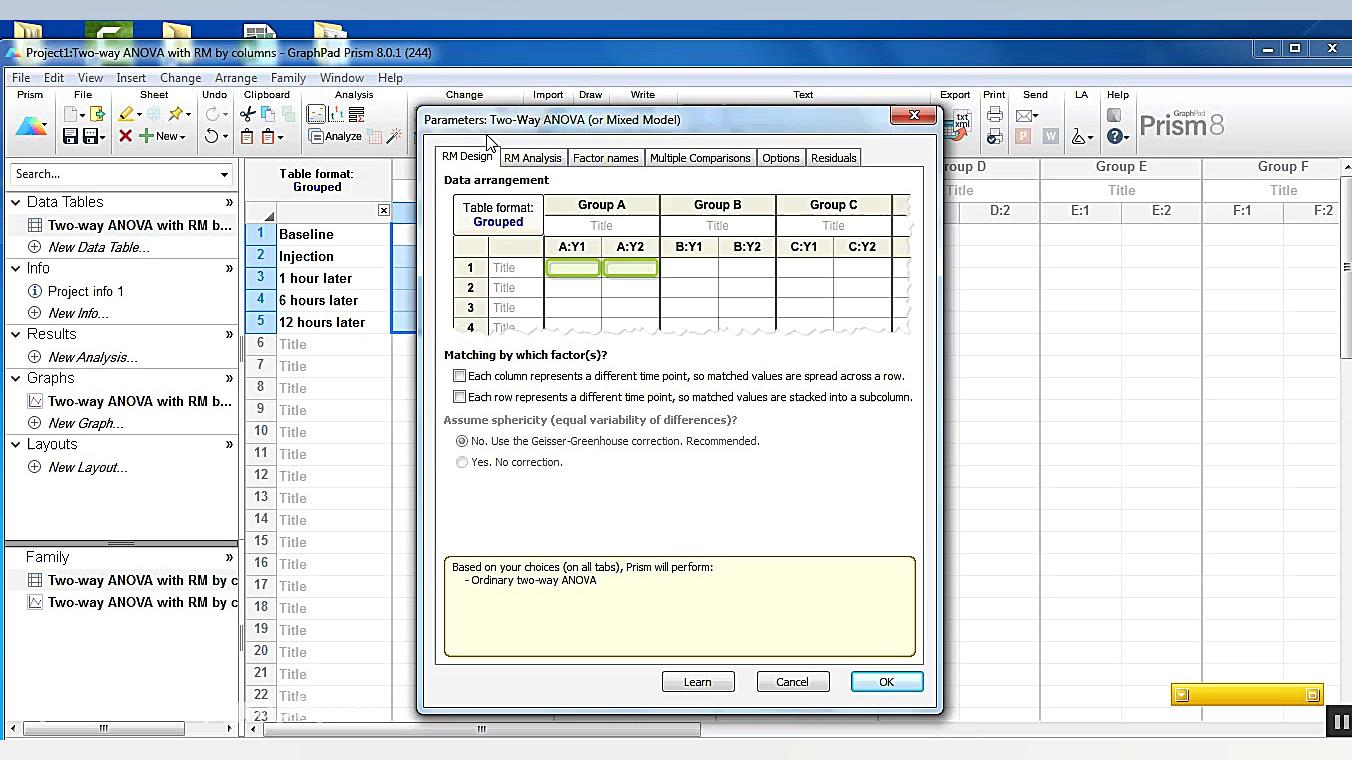This screenshot has height=760, width=1352.
Task: Click the sigma rows analysis icon
Action: tap(356, 114)
